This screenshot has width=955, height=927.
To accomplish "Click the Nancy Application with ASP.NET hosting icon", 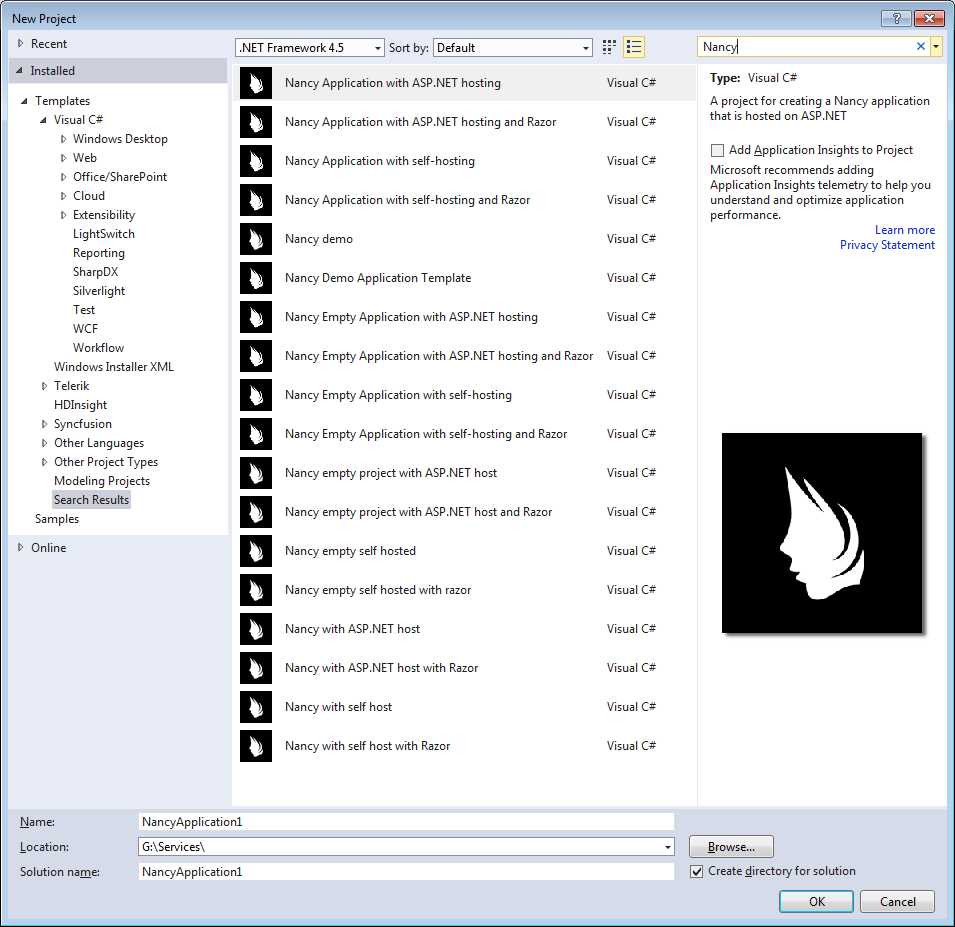I will pyautogui.click(x=255, y=83).
